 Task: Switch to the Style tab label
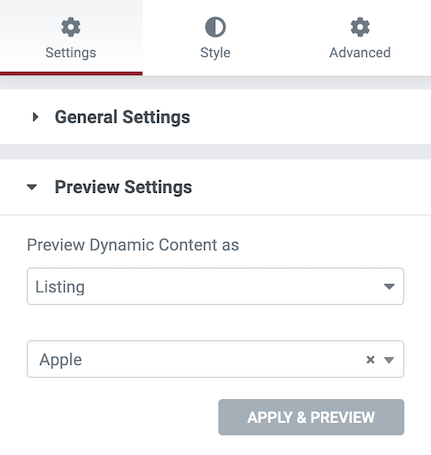click(x=215, y=53)
